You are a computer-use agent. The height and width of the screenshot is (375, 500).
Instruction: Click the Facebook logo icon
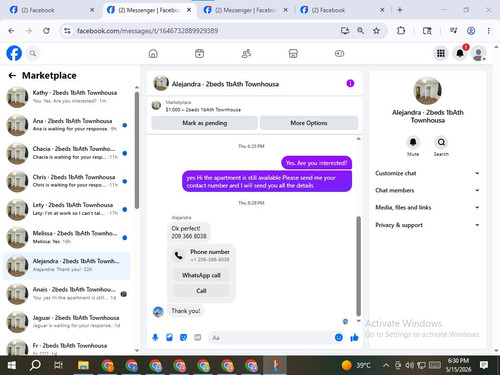(14, 53)
